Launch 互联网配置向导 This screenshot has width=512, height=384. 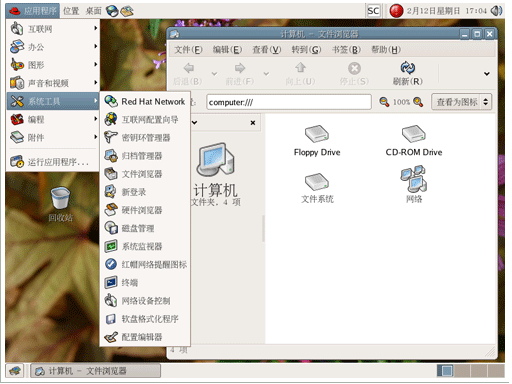tap(145, 119)
